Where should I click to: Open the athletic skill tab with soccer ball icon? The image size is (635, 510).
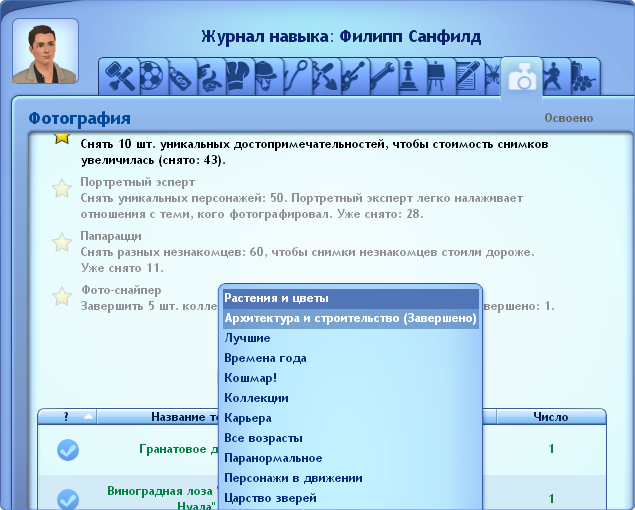tap(151, 76)
